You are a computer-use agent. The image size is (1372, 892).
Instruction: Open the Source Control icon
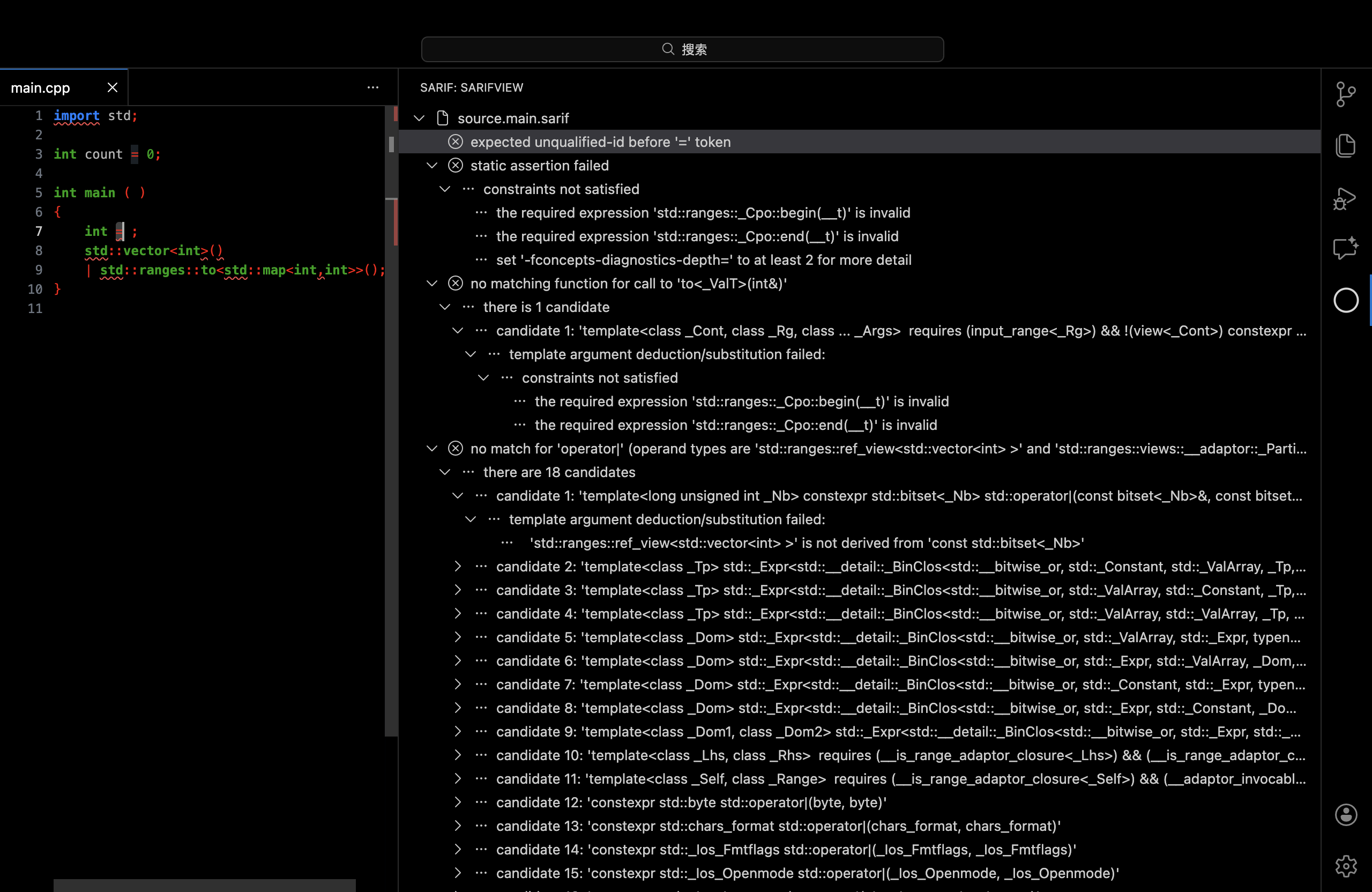click(1345, 94)
